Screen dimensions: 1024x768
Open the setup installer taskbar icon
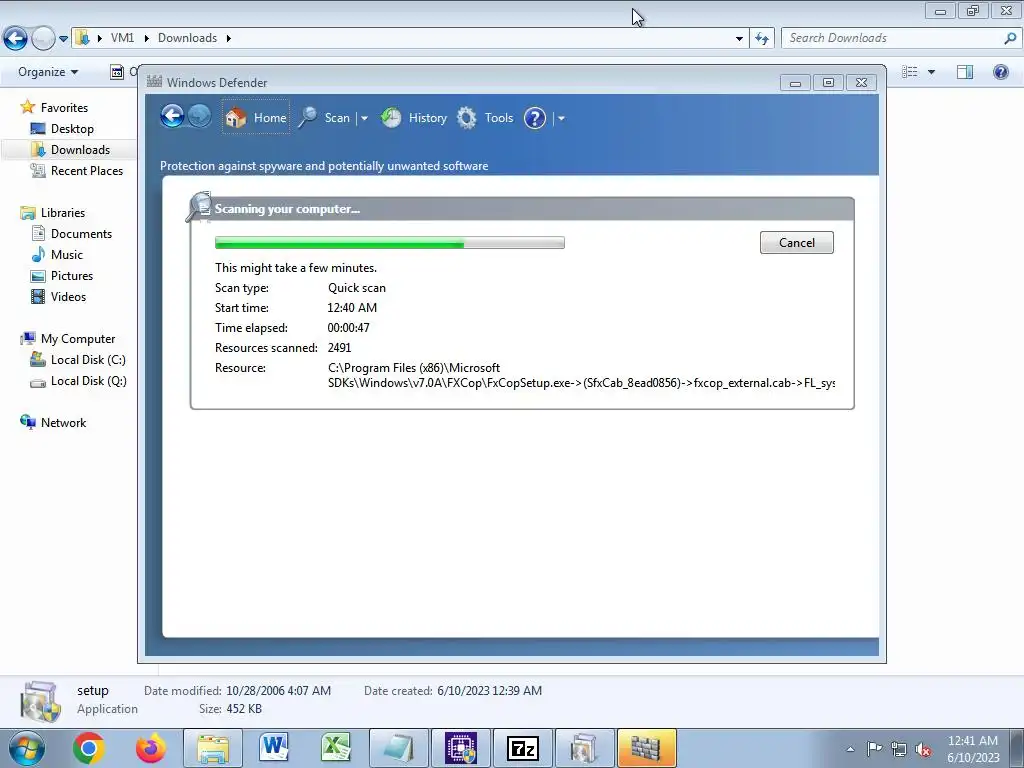[x=584, y=748]
